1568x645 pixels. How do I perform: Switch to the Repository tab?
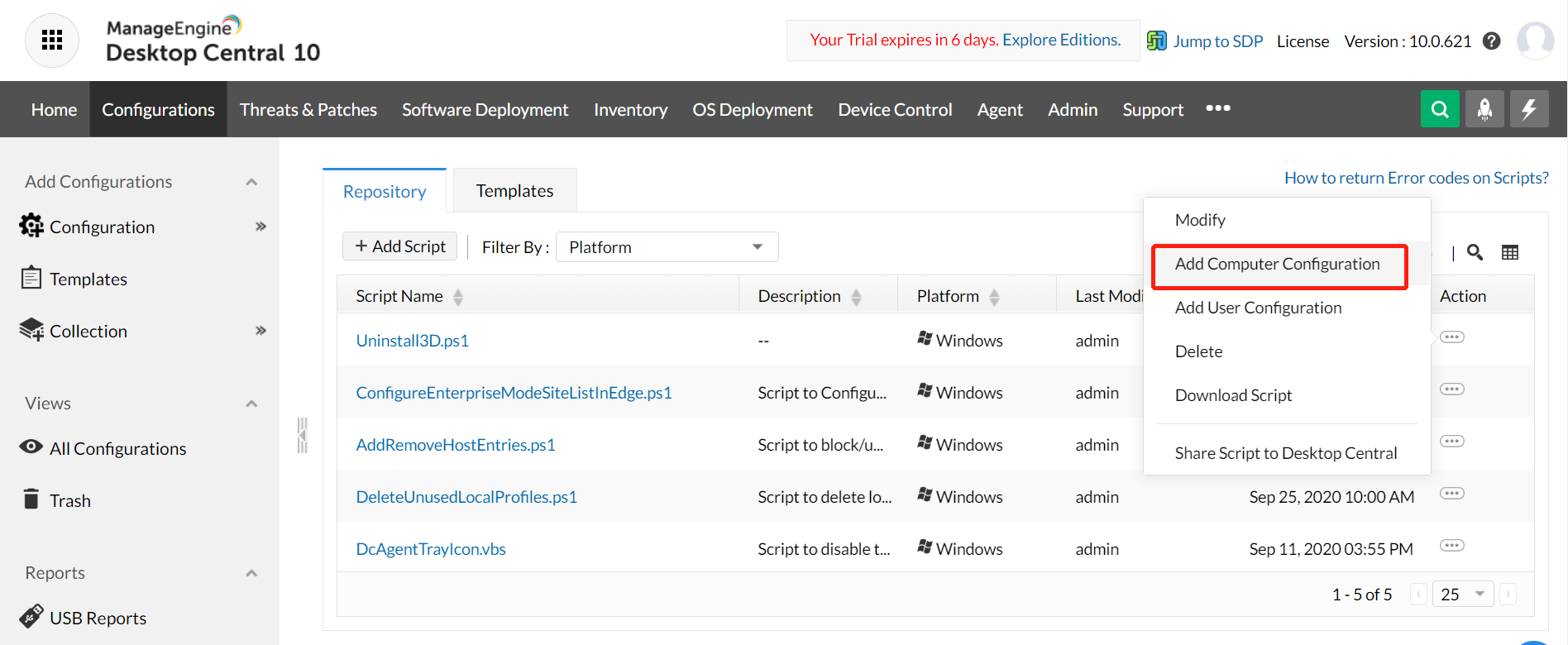(x=385, y=192)
